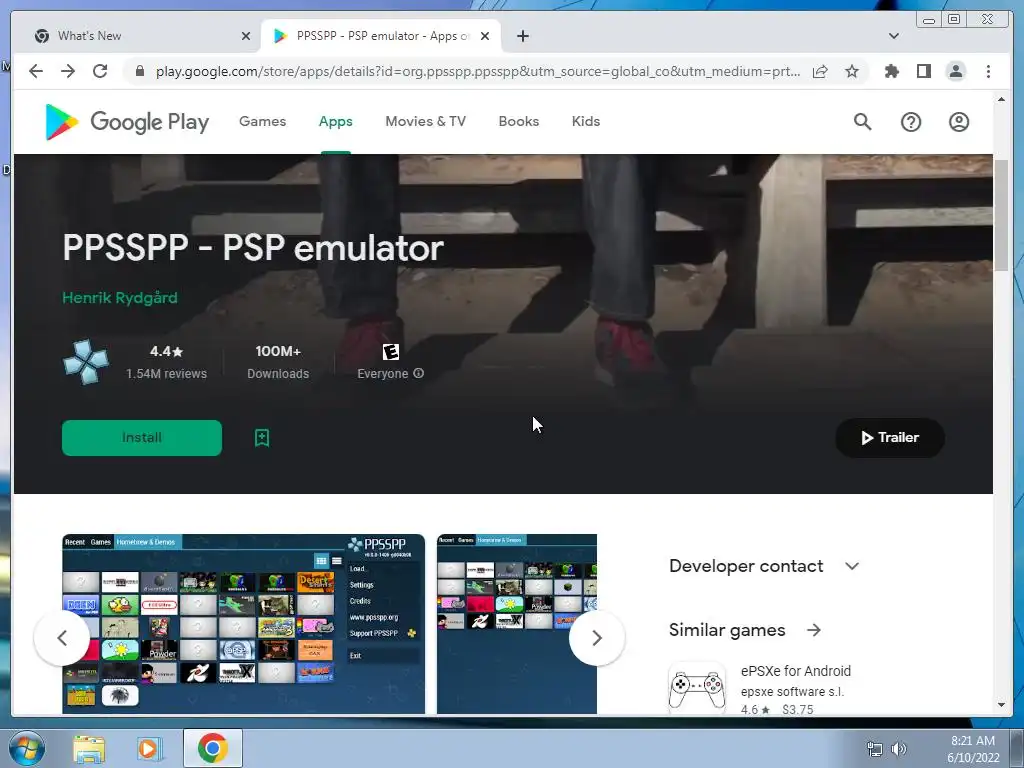Click ePSXe controller app icon
The height and width of the screenshot is (768, 1024).
point(697,688)
